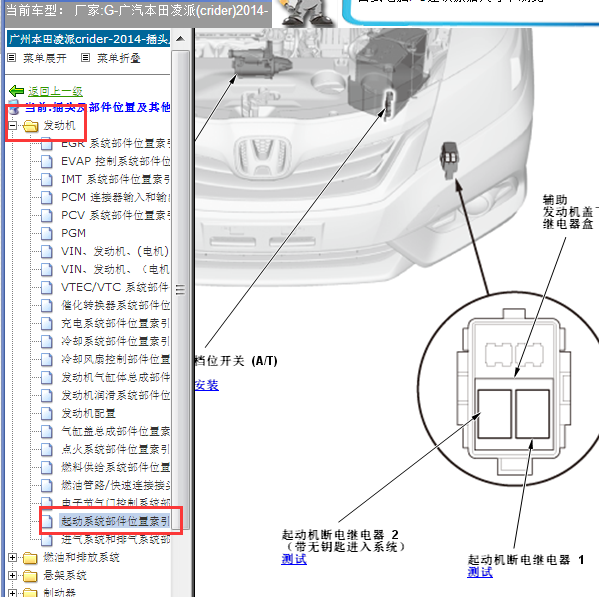
Task: Open the 催化转换器系统部件 item
Action: (115, 305)
